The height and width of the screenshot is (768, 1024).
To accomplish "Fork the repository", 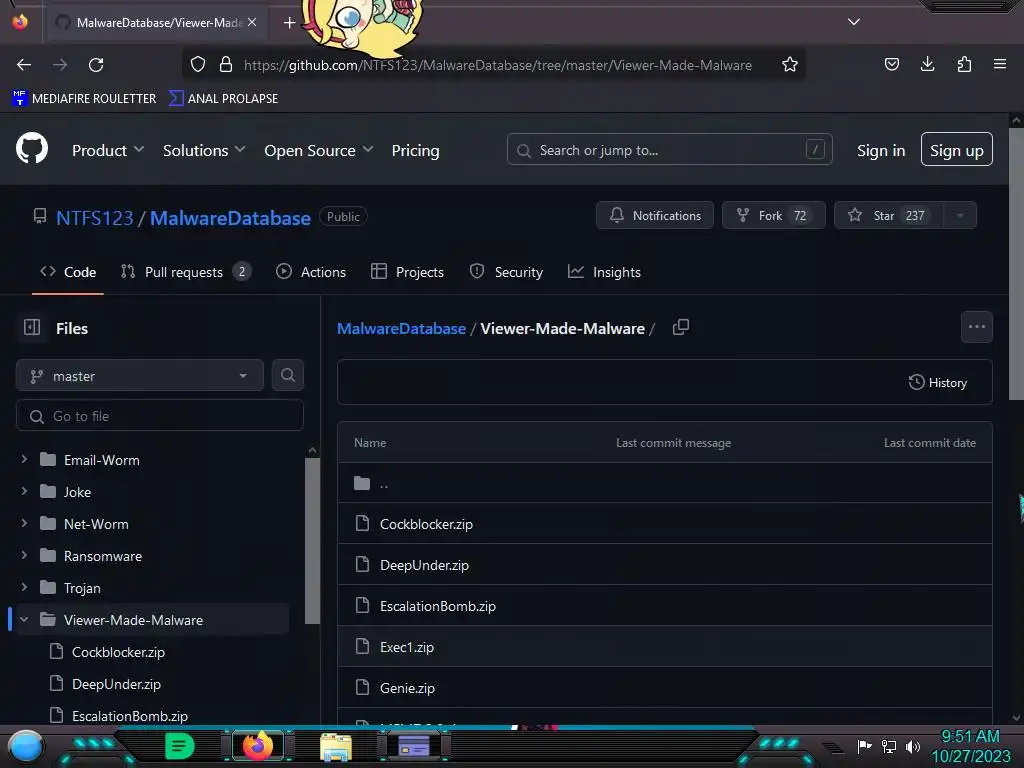I will (773, 216).
